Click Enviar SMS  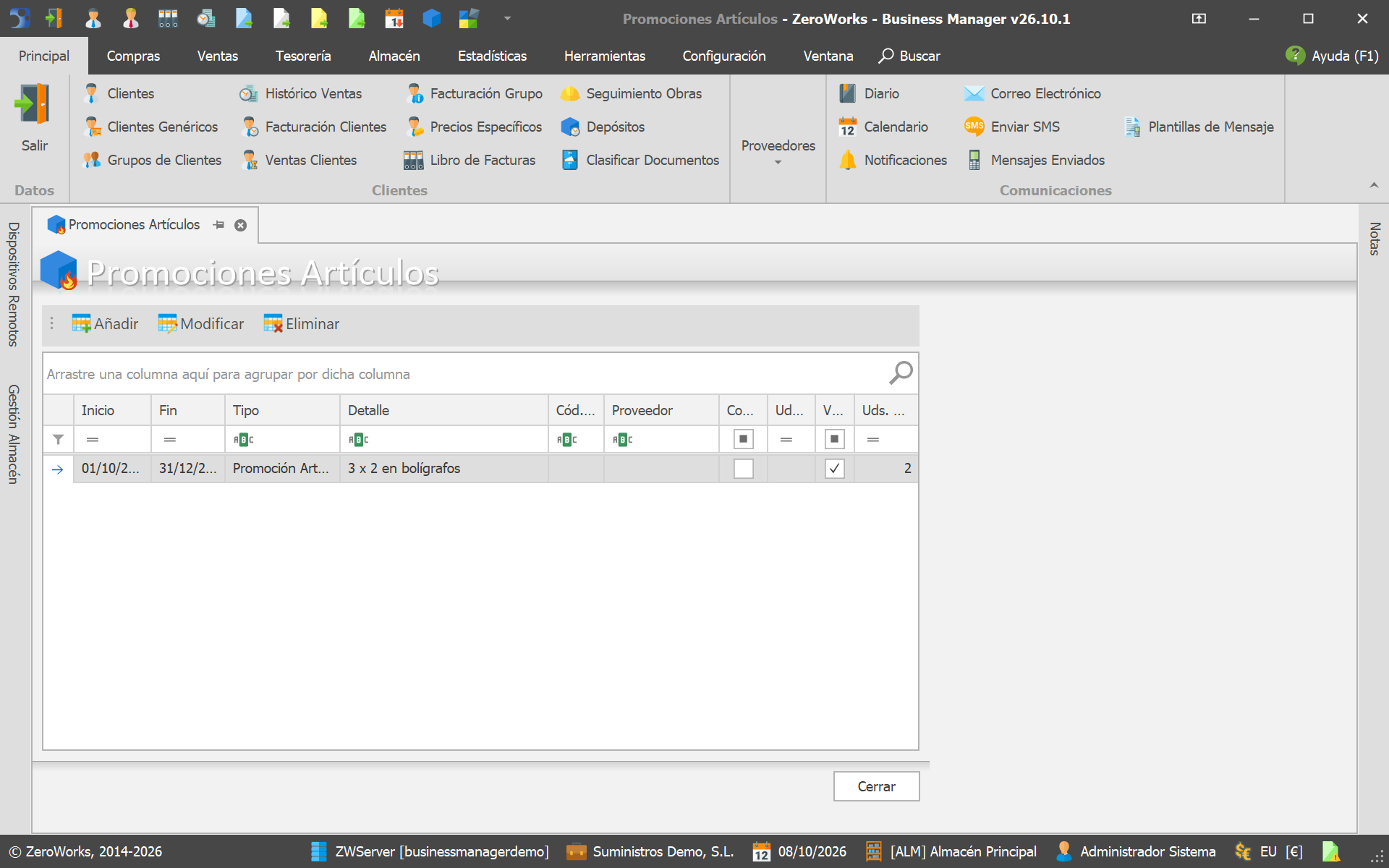tap(1012, 127)
